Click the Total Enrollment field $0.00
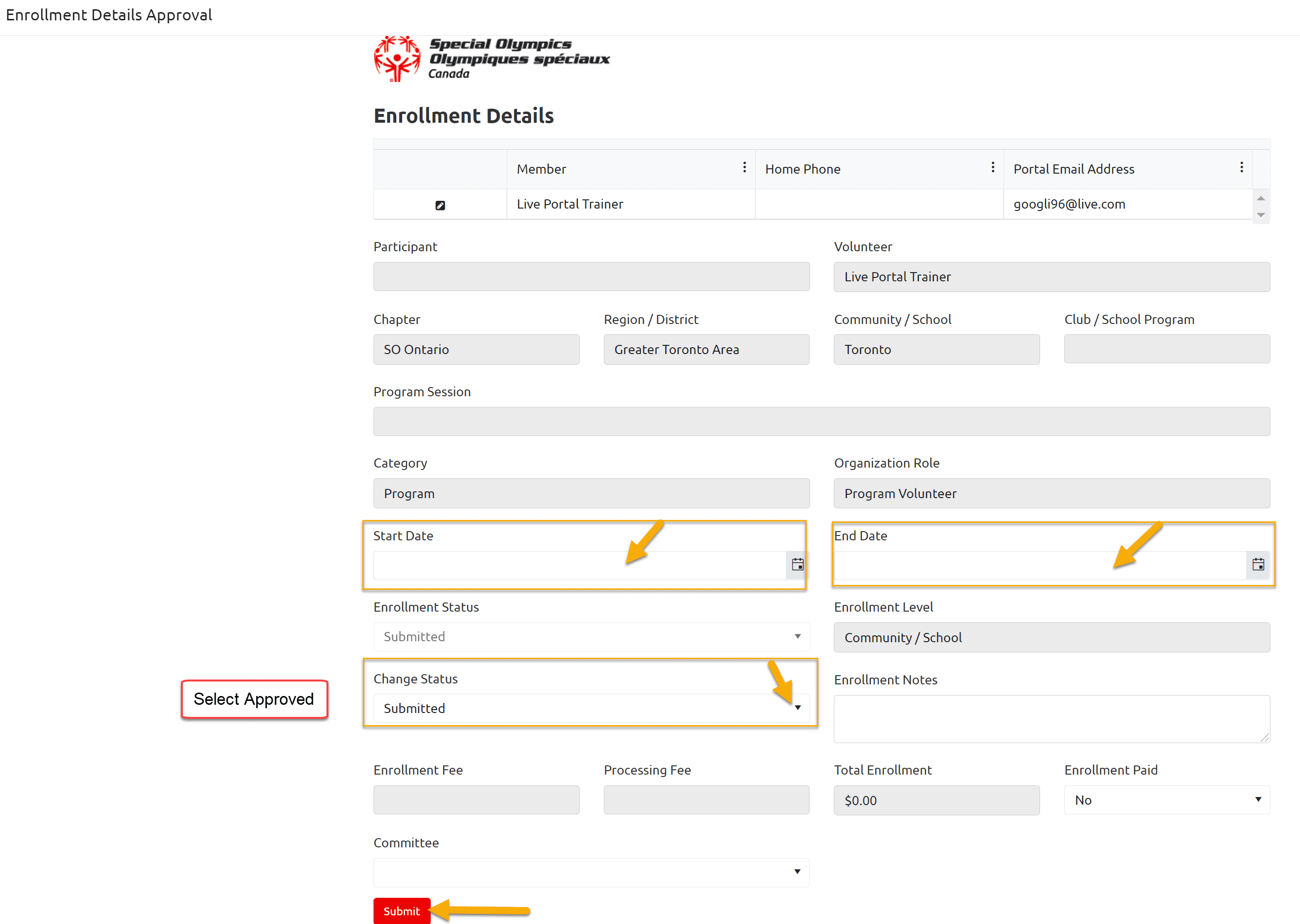Image resolution: width=1300 pixels, height=924 pixels. point(937,800)
